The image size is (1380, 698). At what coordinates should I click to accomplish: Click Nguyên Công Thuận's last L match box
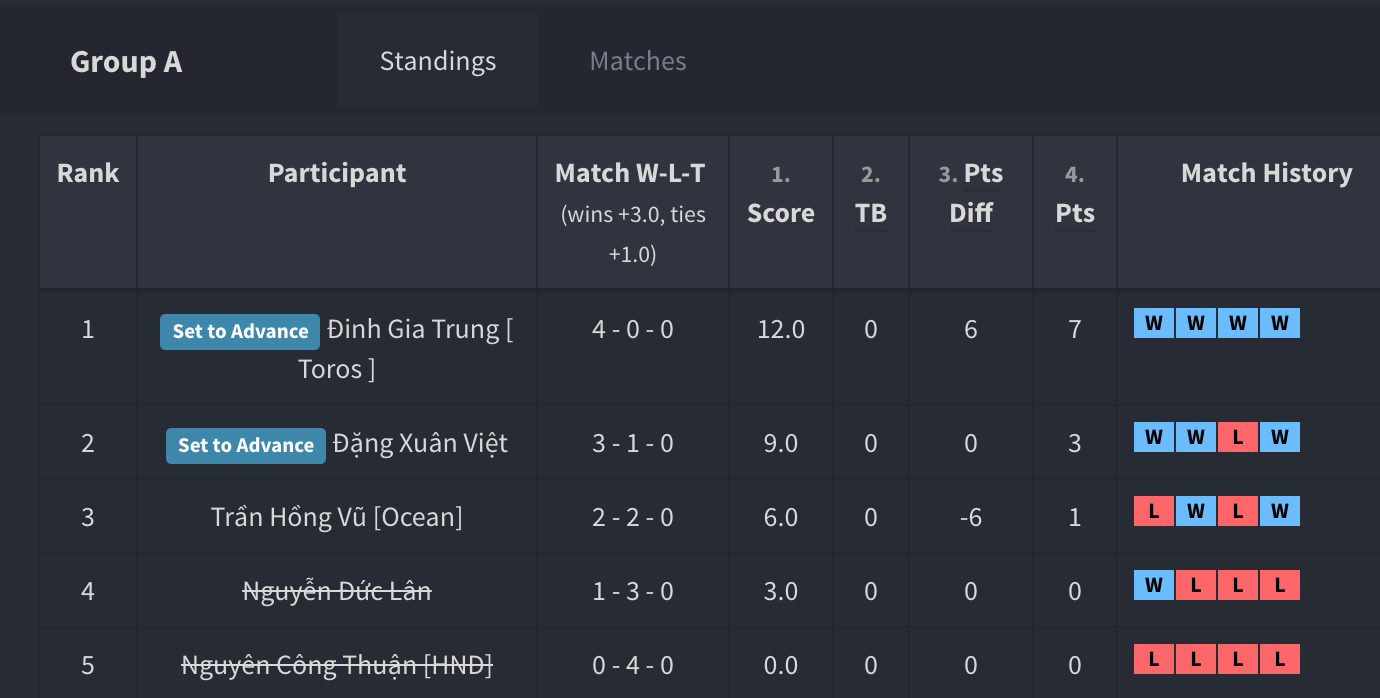pyautogui.click(x=1280, y=659)
